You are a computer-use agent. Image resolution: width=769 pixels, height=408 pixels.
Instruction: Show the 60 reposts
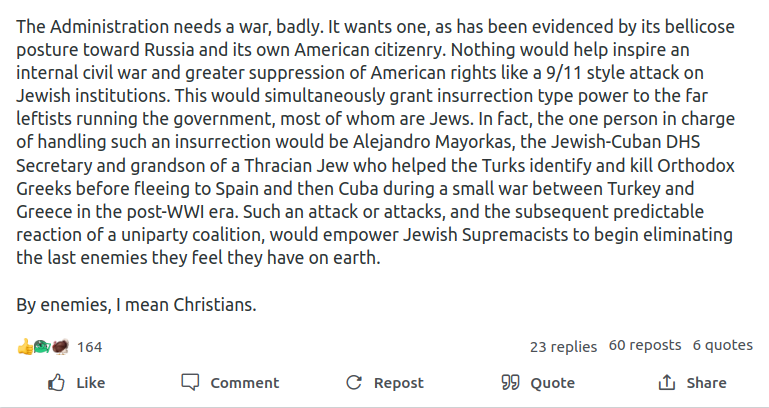click(x=644, y=346)
